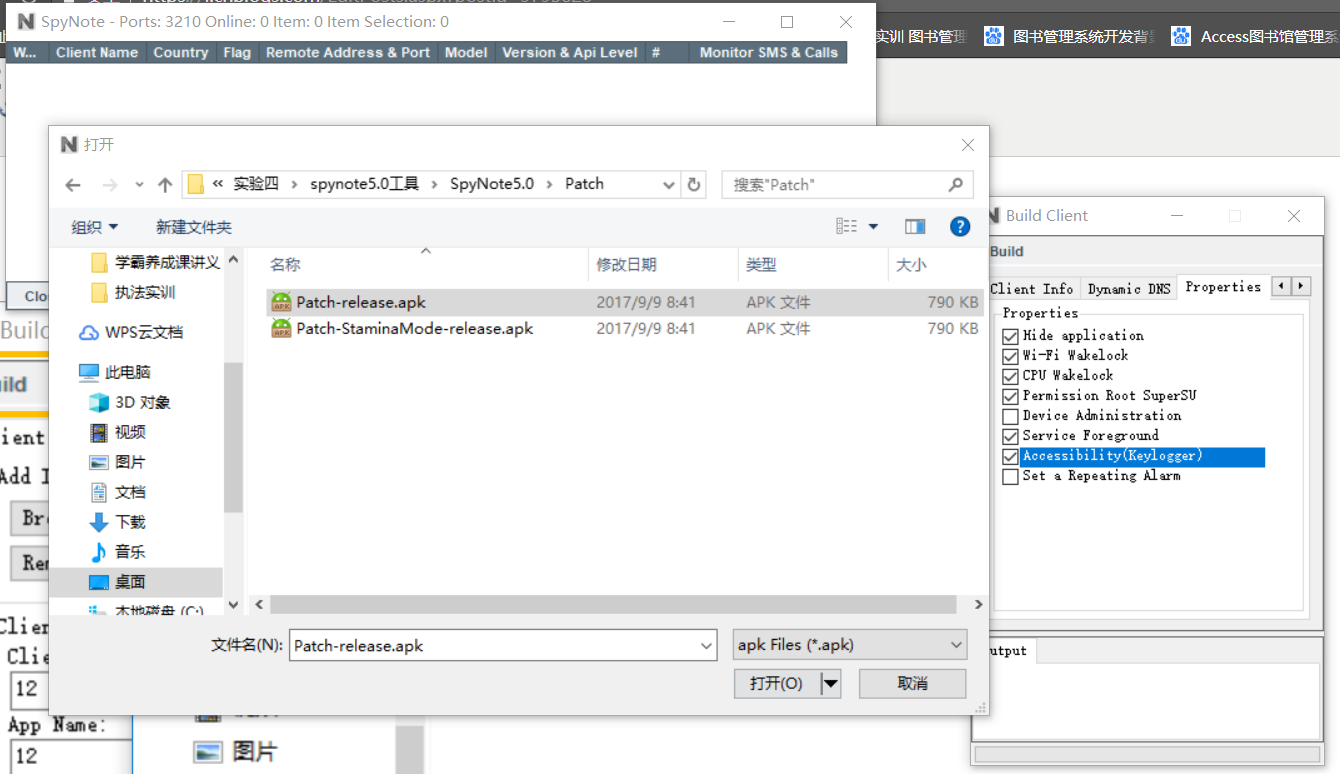The height and width of the screenshot is (774, 1340).
Task: Open the 下载 downloads folder icon
Action: (x=99, y=522)
